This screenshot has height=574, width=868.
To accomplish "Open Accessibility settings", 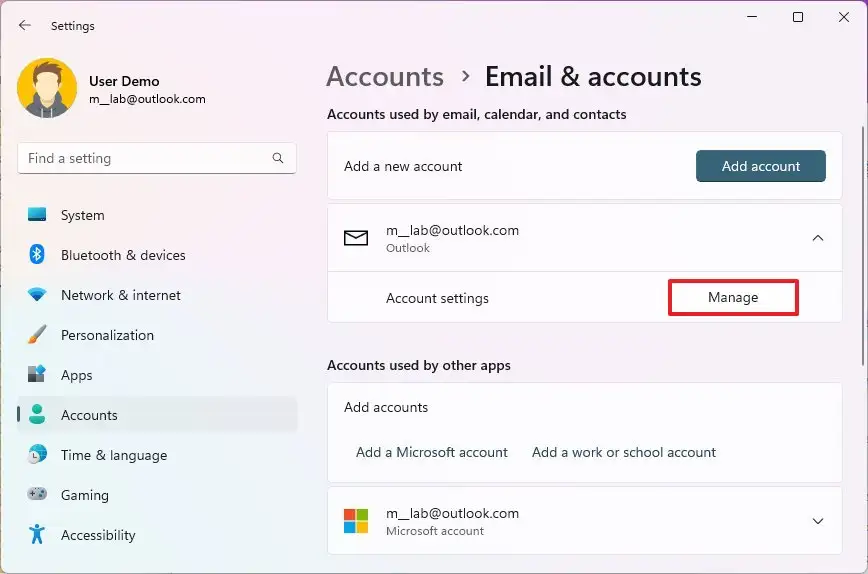I will pos(157,535).
